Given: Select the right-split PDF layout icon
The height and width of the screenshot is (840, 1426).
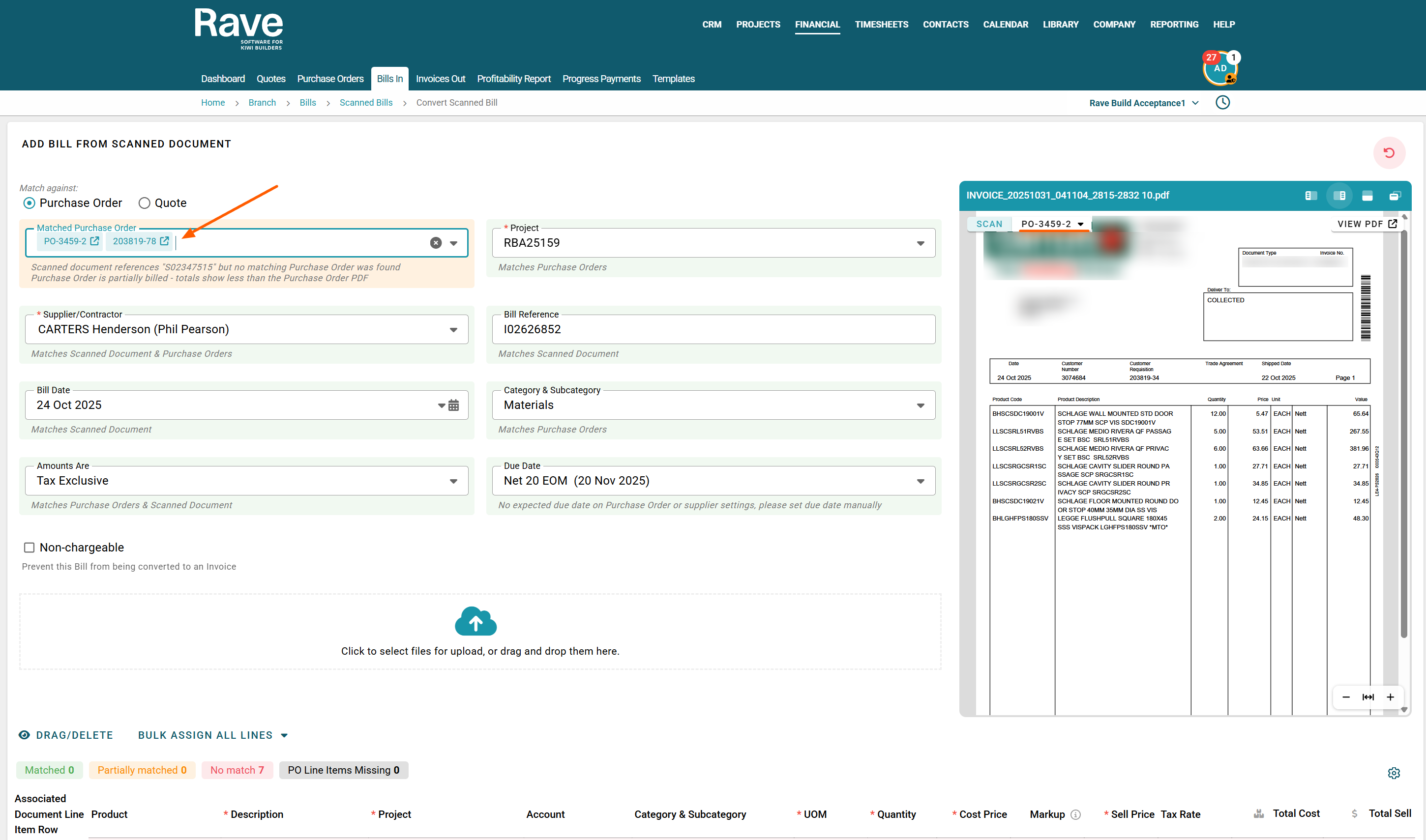Looking at the screenshot, I should [x=1339, y=196].
